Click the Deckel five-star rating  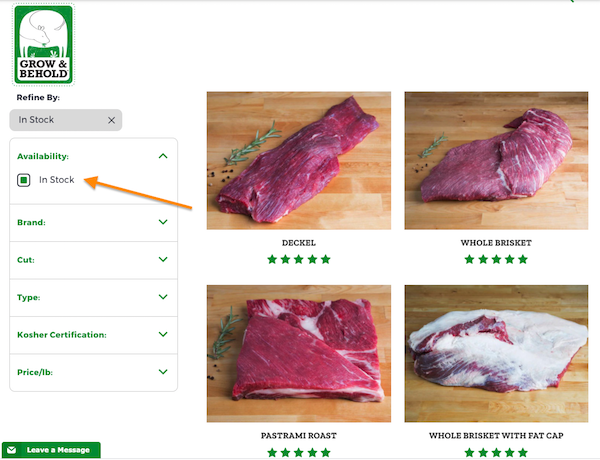click(299, 259)
